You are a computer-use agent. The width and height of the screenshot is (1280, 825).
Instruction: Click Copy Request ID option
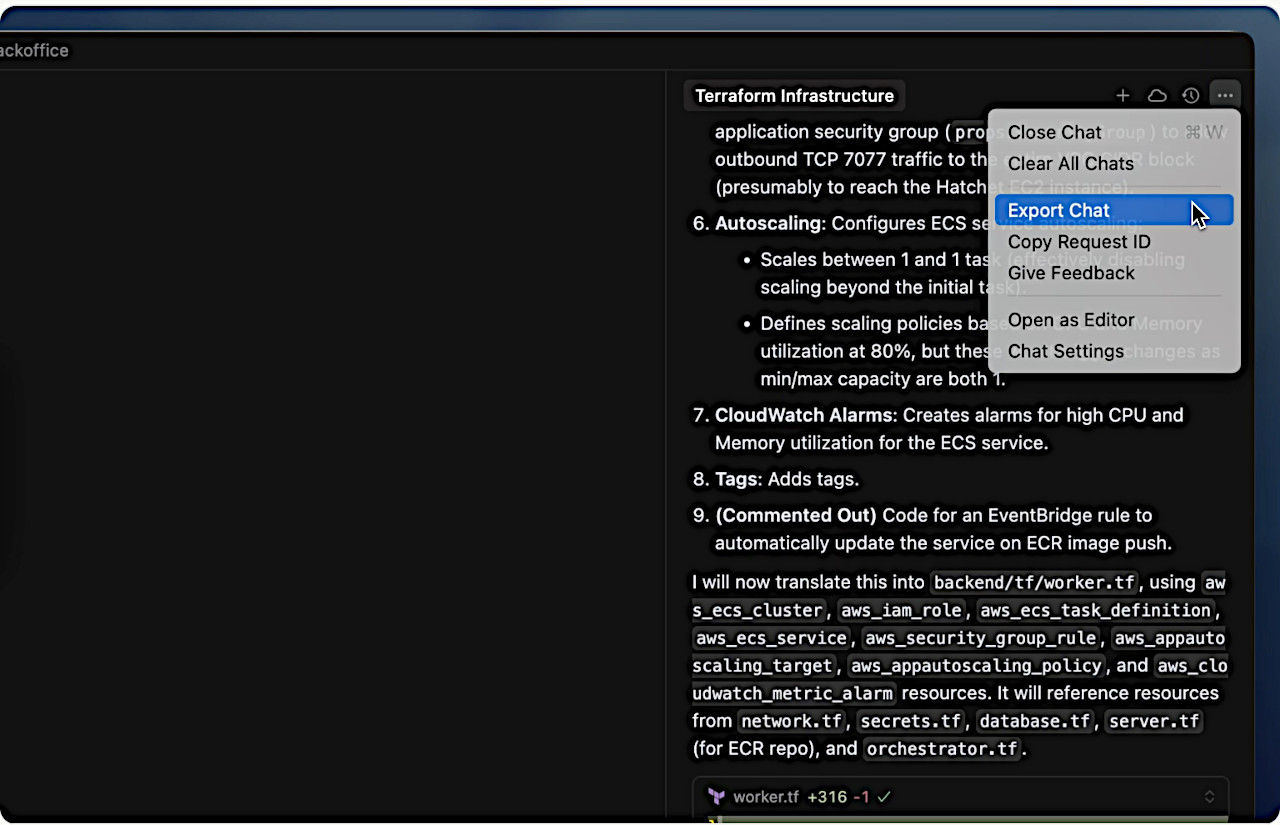[x=1078, y=242]
